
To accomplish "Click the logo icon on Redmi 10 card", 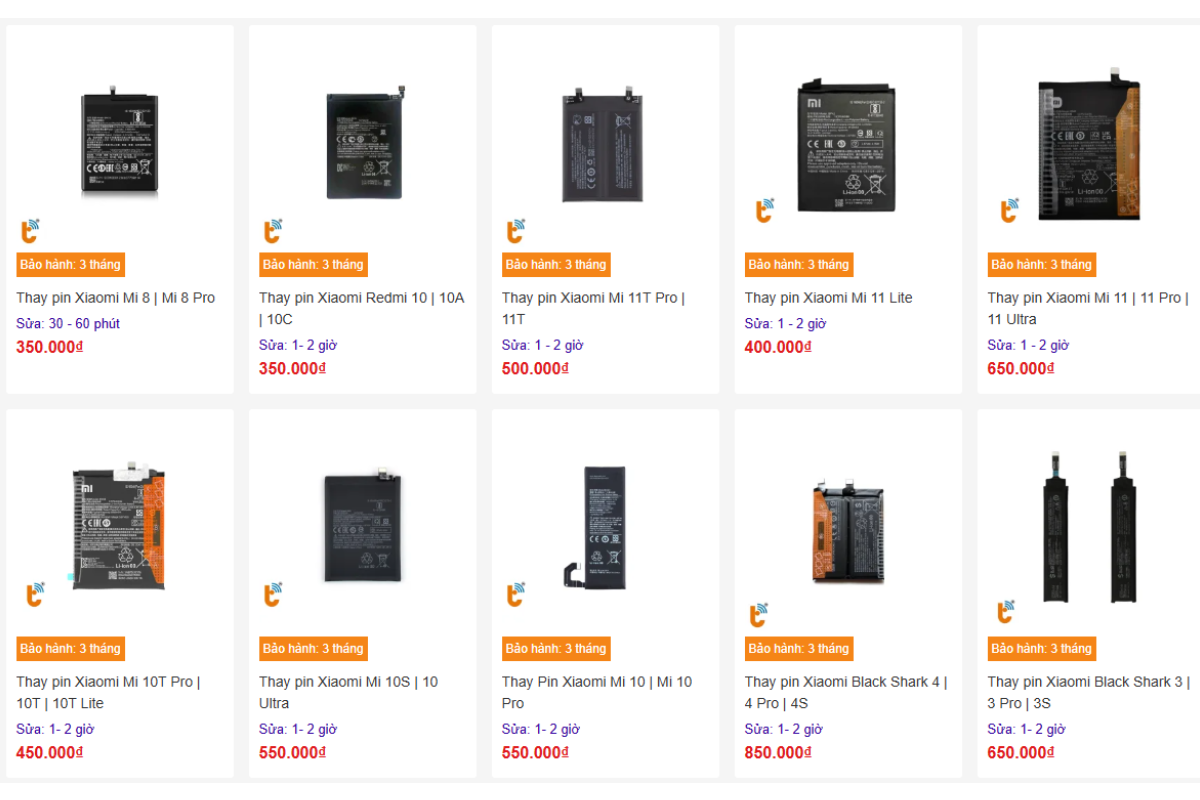I will [x=273, y=231].
